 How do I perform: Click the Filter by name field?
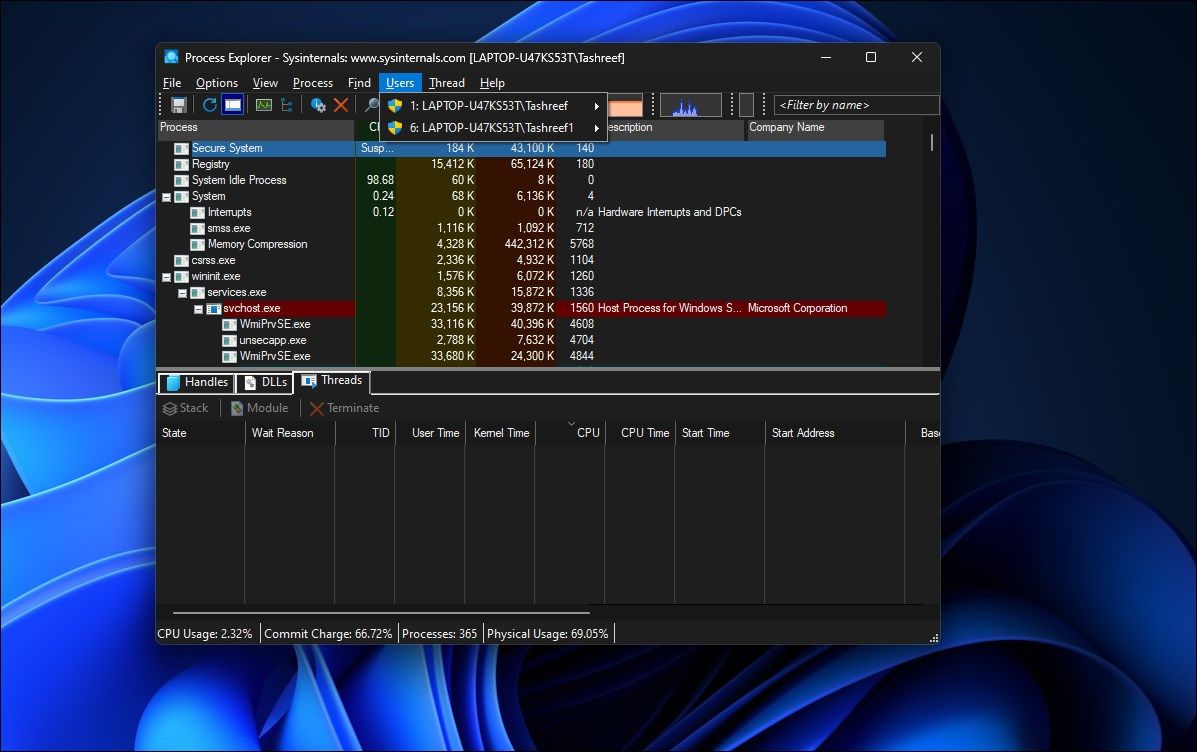point(855,104)
